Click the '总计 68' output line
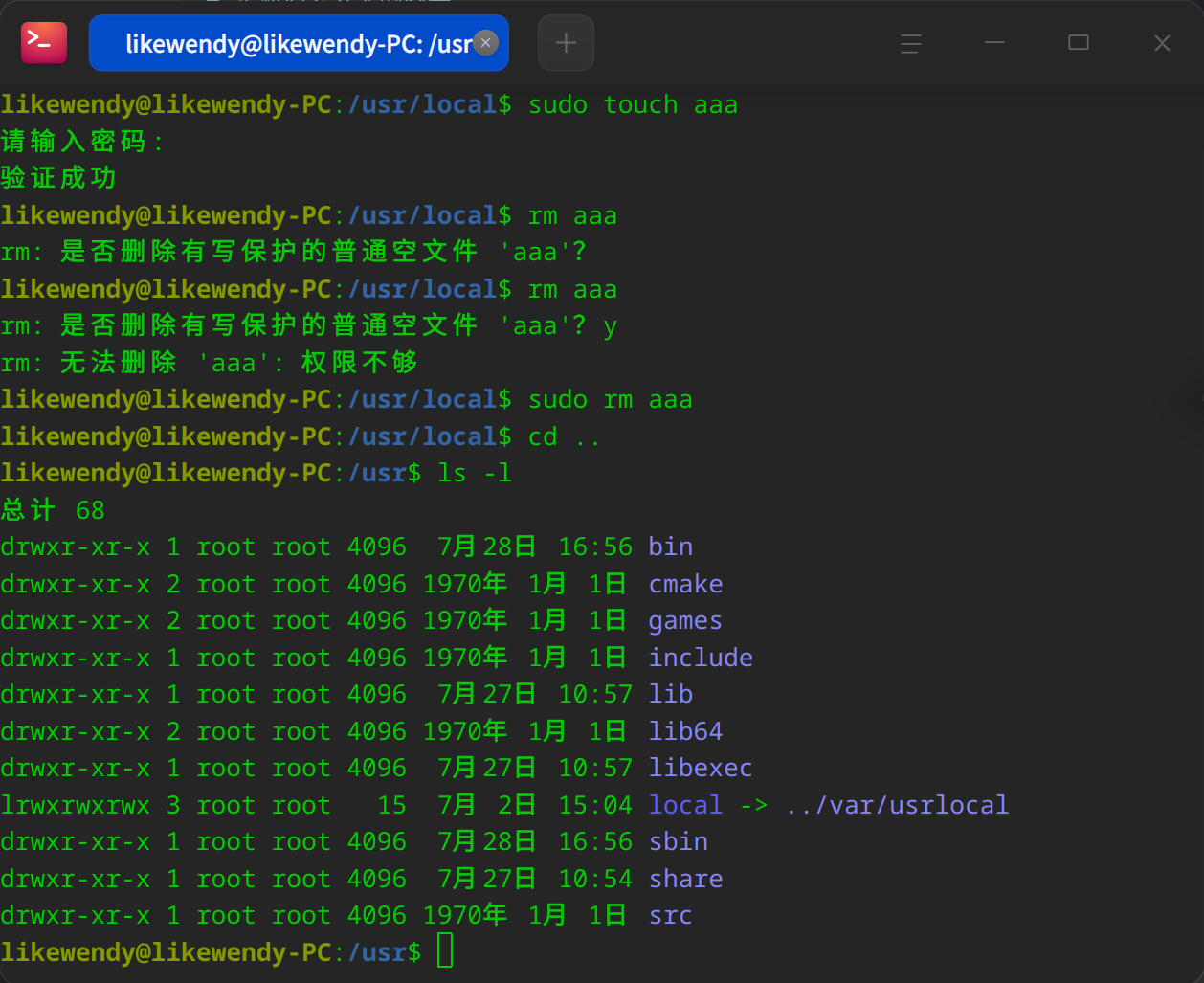 click(x=53, y=510)
